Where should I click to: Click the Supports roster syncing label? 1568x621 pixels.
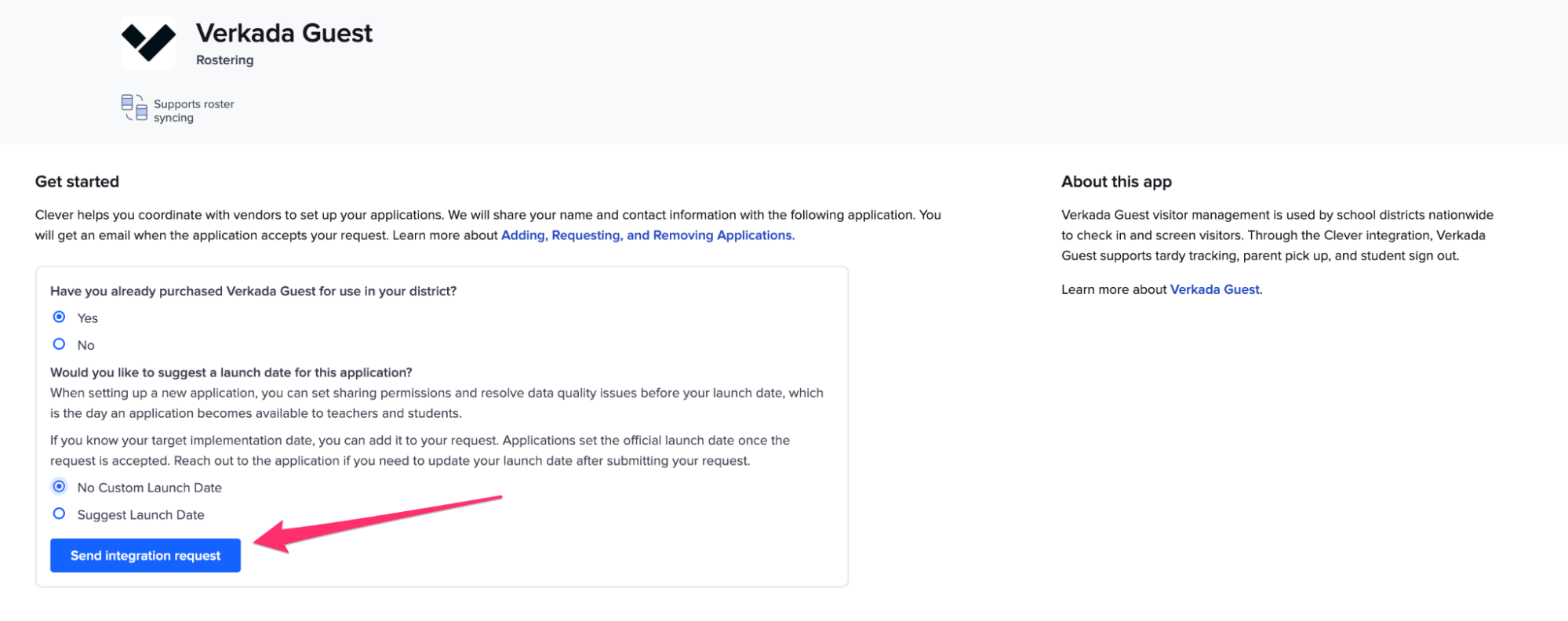point(193,111)
